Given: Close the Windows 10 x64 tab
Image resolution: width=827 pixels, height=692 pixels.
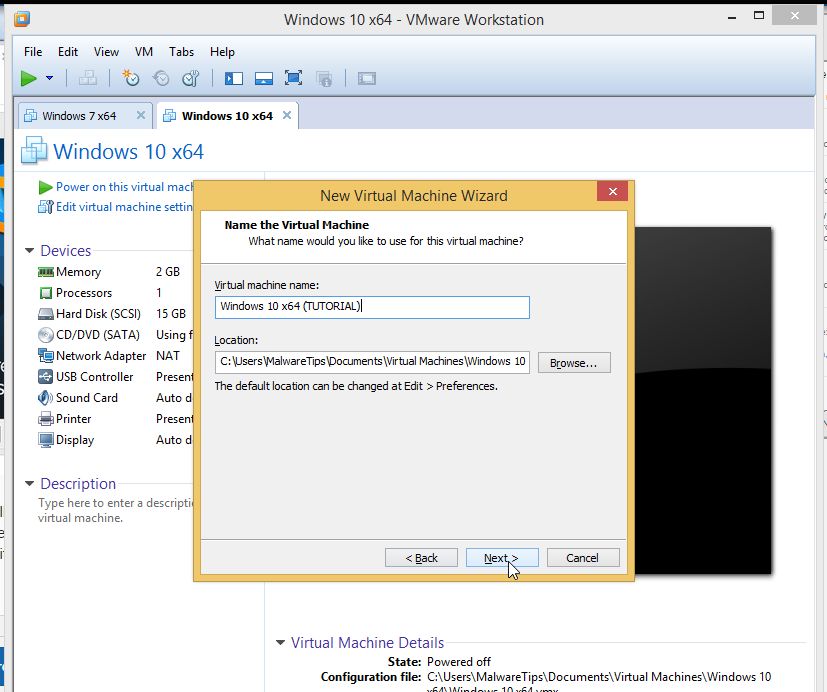Looking at the screenshot, I should pyautogui.click(x=287, y=115).
